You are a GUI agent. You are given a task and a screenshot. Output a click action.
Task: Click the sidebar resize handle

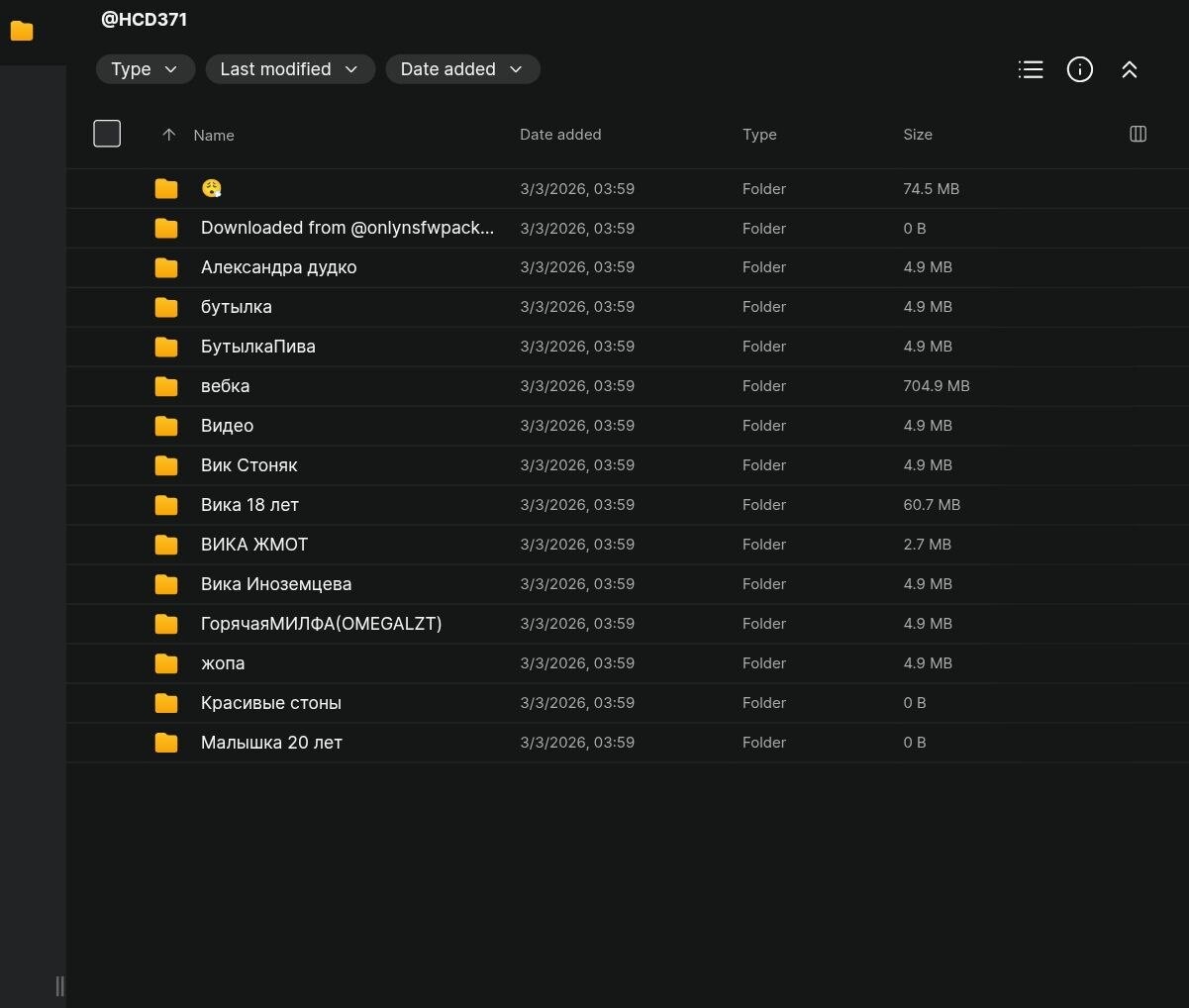pyautogui.click(x=59, y=985)
